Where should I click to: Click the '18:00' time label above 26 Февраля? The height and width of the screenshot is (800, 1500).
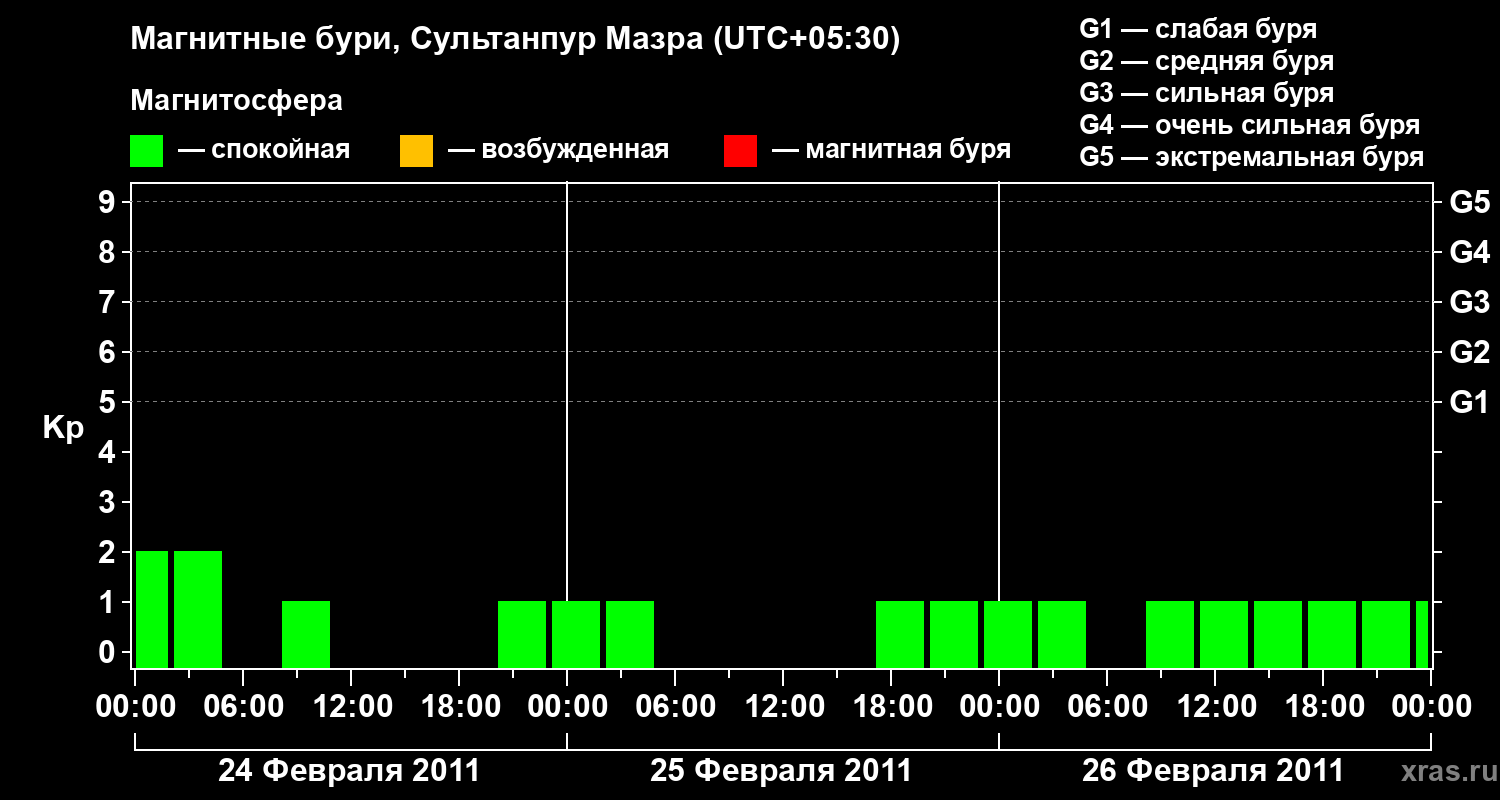coord(1323,707)
